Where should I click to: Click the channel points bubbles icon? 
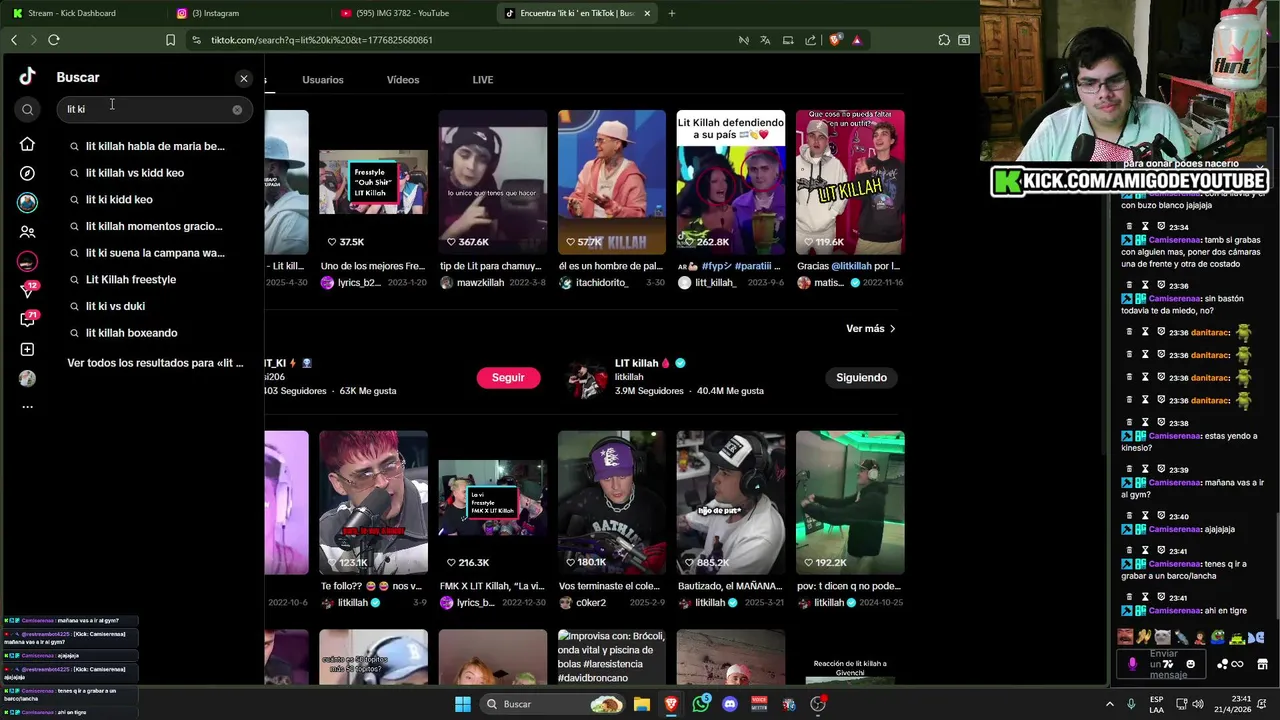[1222, 664]
